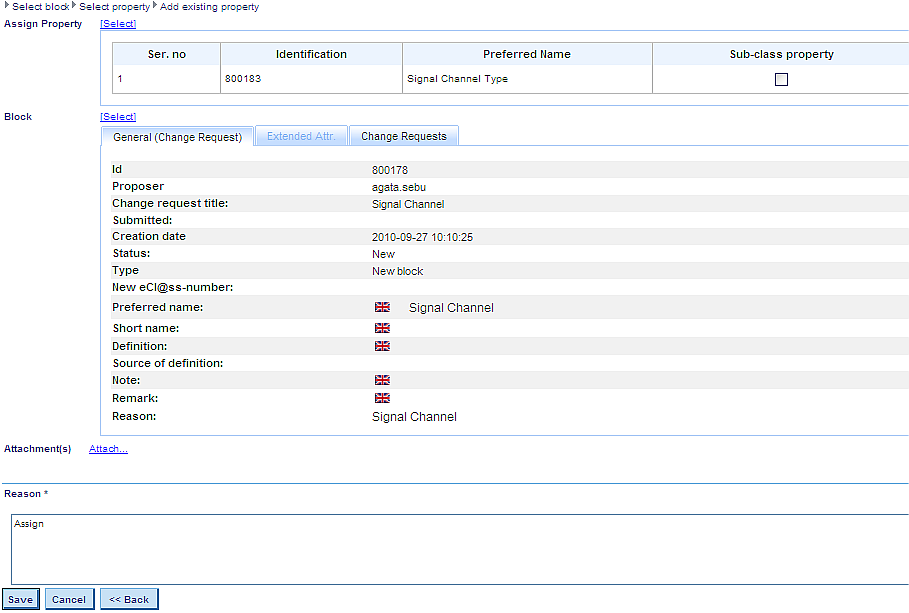Tick the Sub-class property checkbox
This screenshot has height=613, width=909.
coord(781,80)
